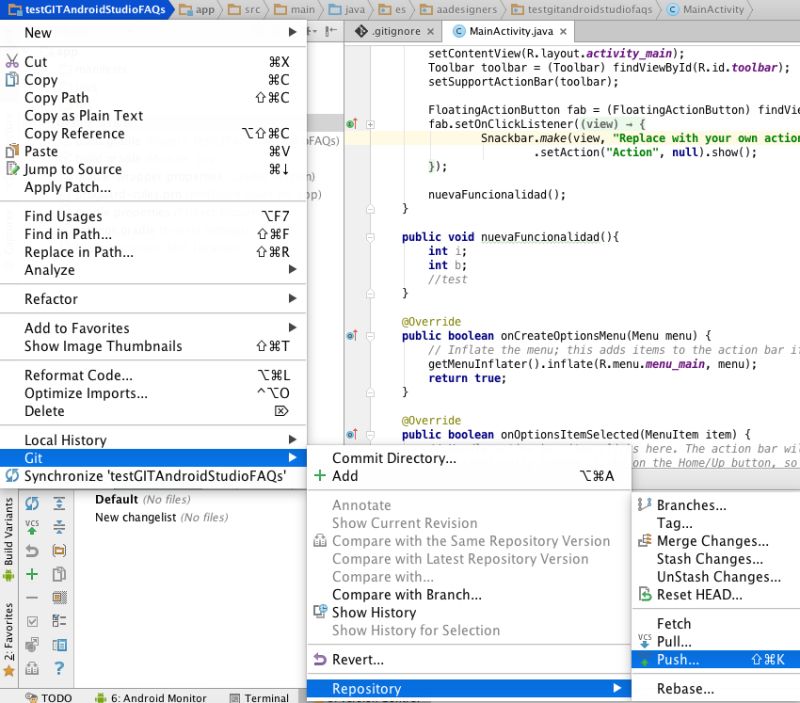
Task: Select Stash Changes... in Repository submenu
Action: [716, 559]
